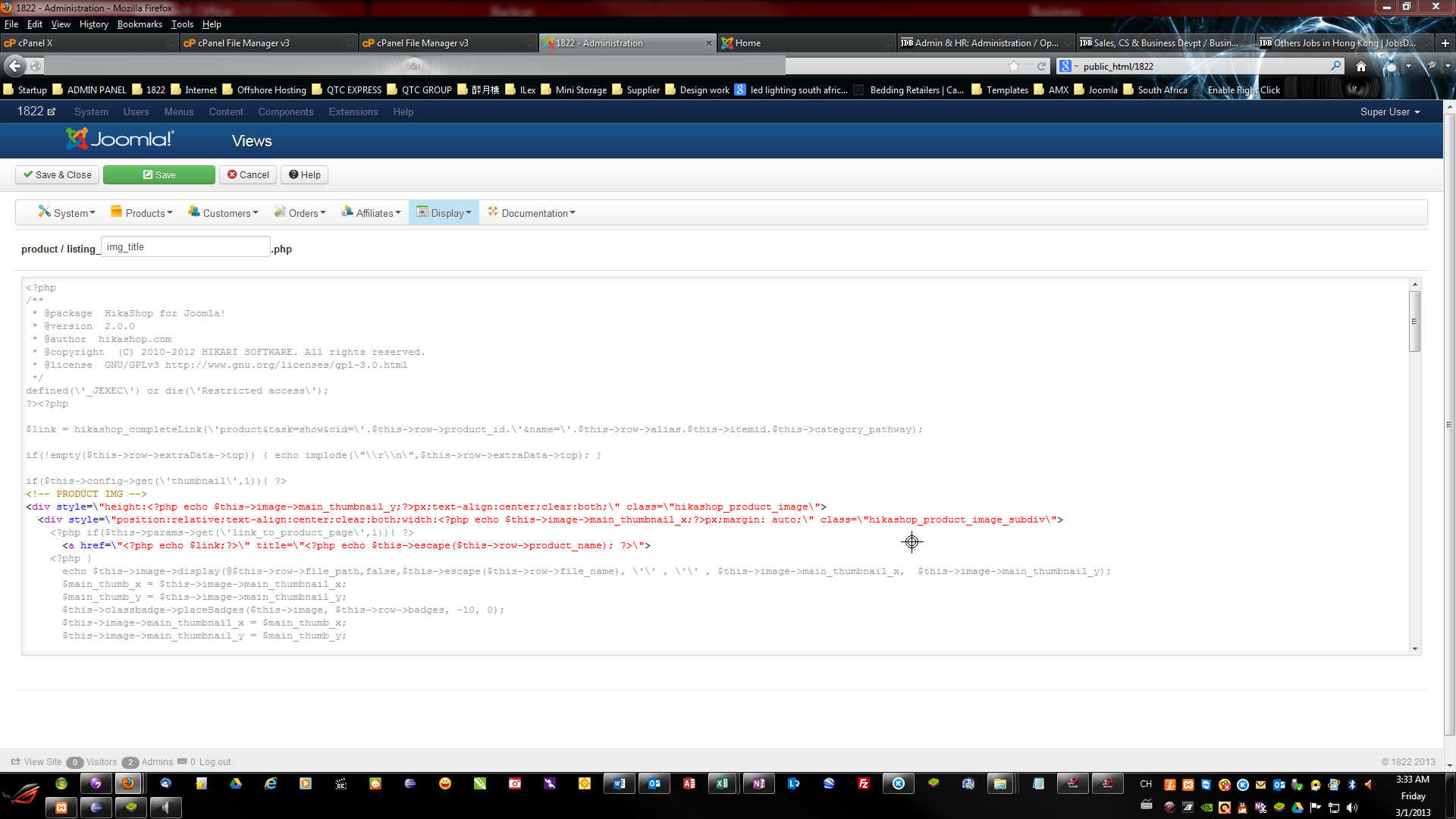Open the Products dropdown menu
Viewport: 1456px width, 819px height.
point(142,213)
